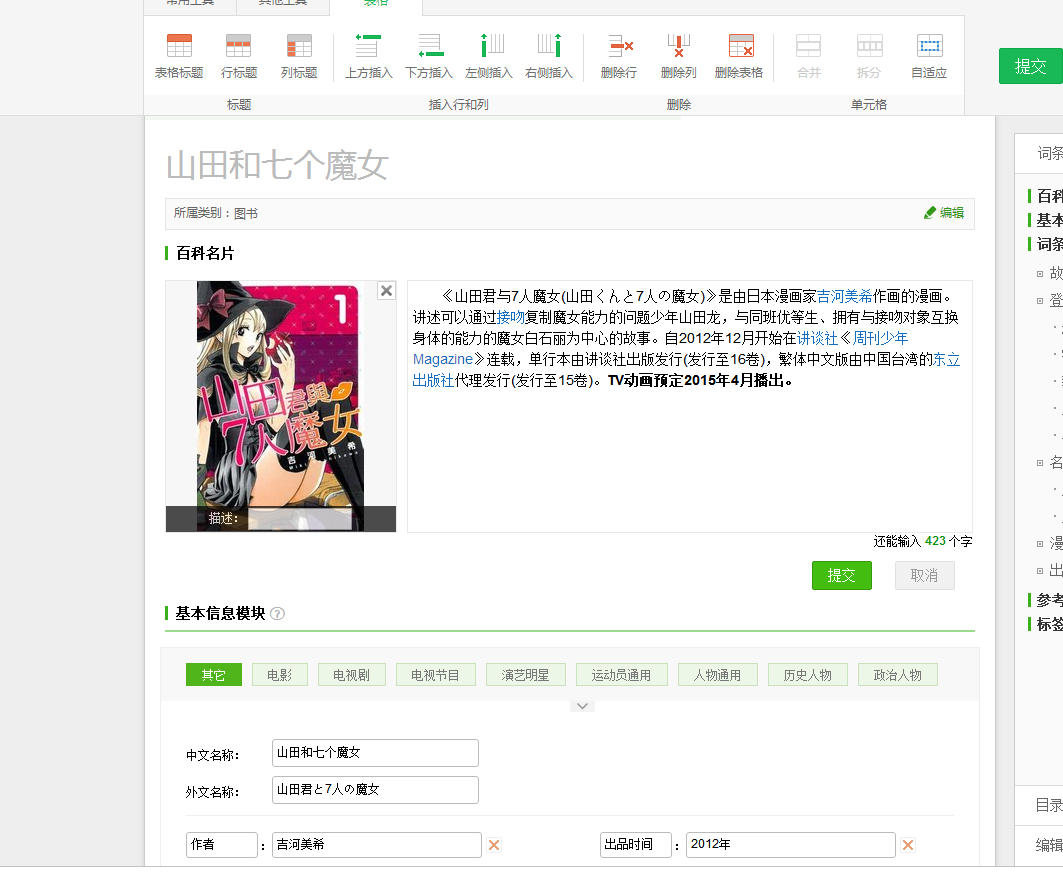Delete row using 删除行 icon
Viewport: 1063px width, 882px height.
620,46
